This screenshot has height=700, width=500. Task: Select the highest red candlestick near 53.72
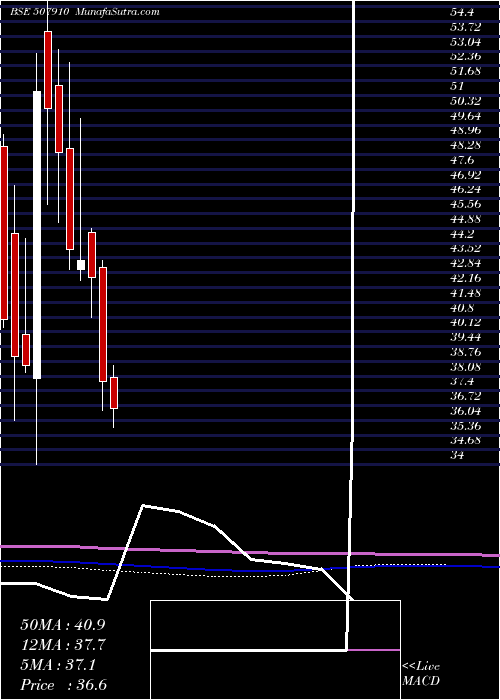coord(48,70)
